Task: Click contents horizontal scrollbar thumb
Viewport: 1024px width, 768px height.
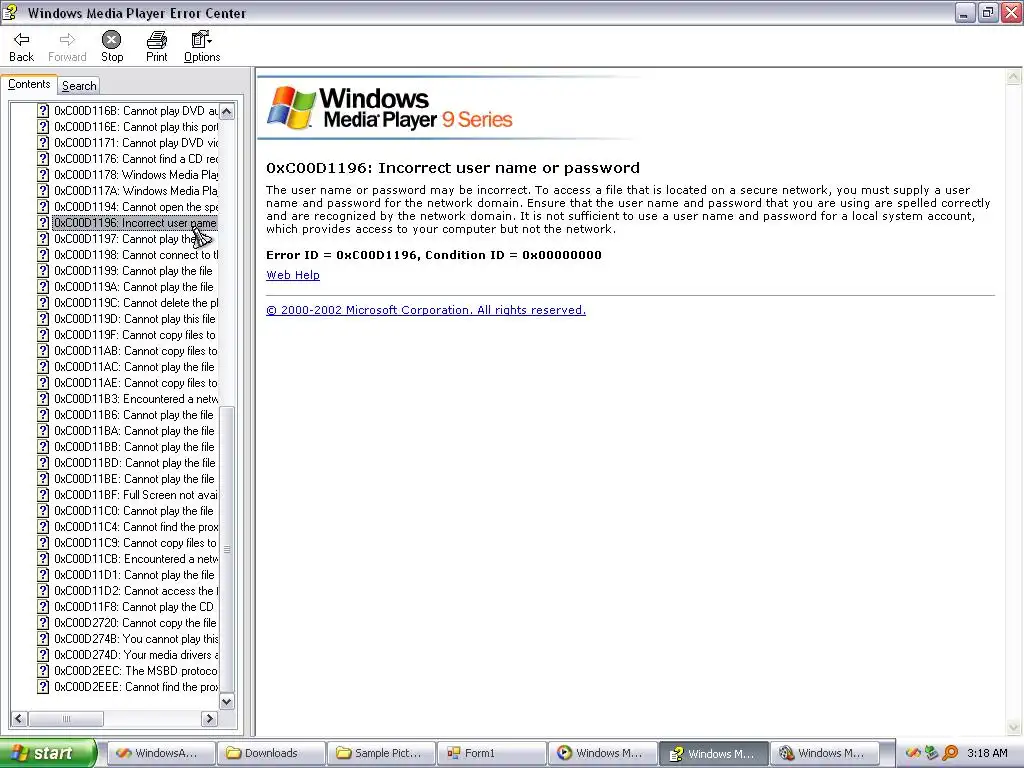Action: (x=65, y=718)
